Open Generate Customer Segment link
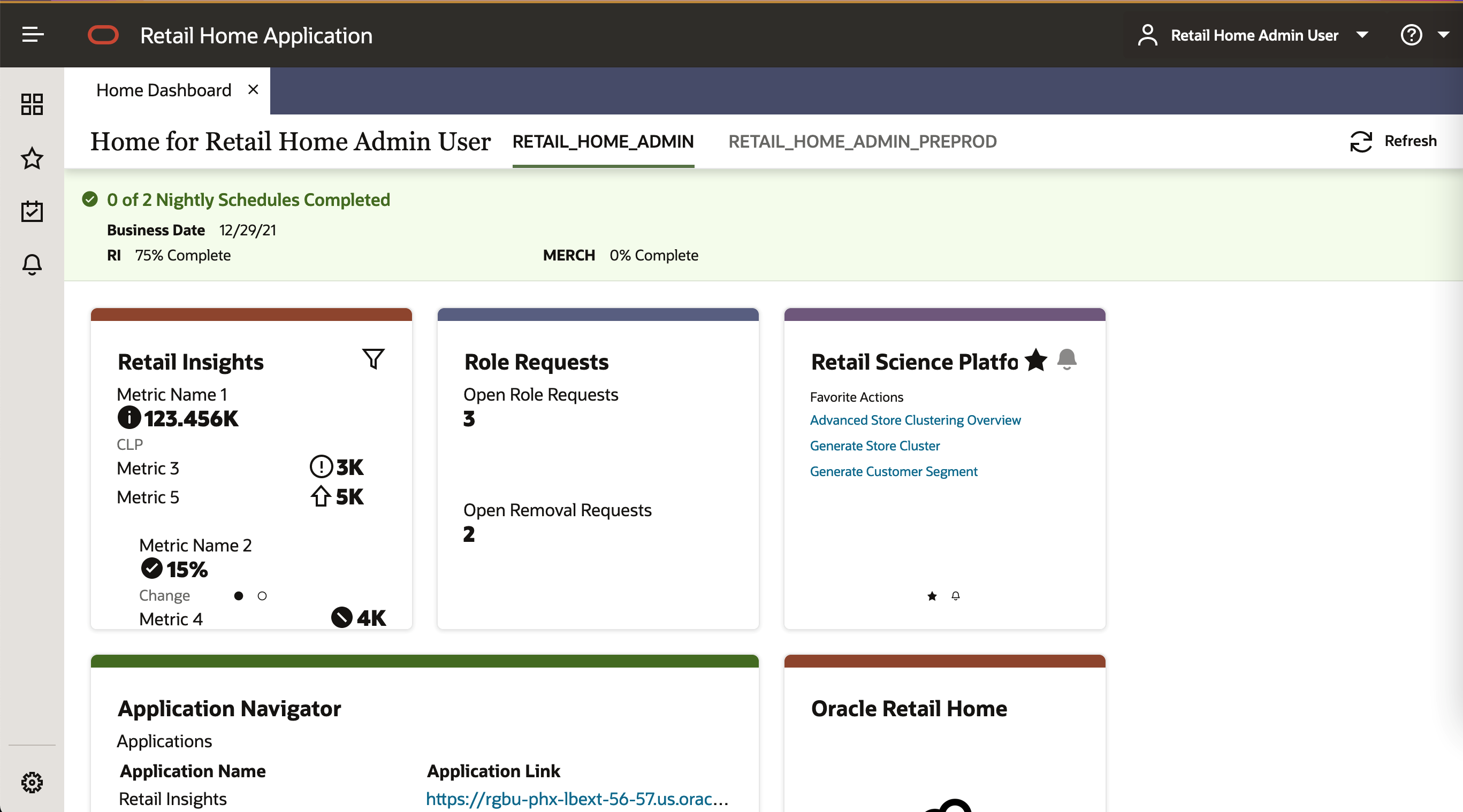 pyautogui.click(x=893, y=471)
